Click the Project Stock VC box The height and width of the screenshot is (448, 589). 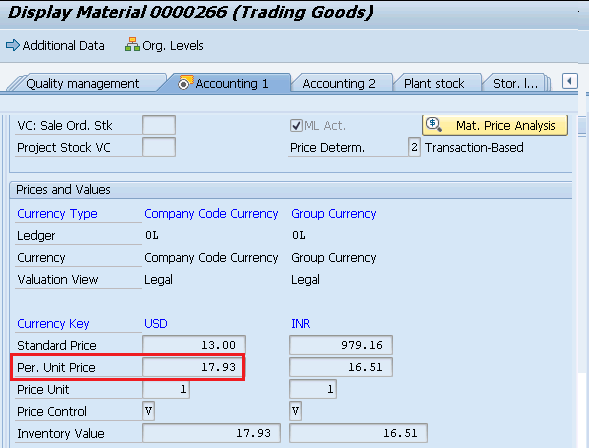[159, 147]
